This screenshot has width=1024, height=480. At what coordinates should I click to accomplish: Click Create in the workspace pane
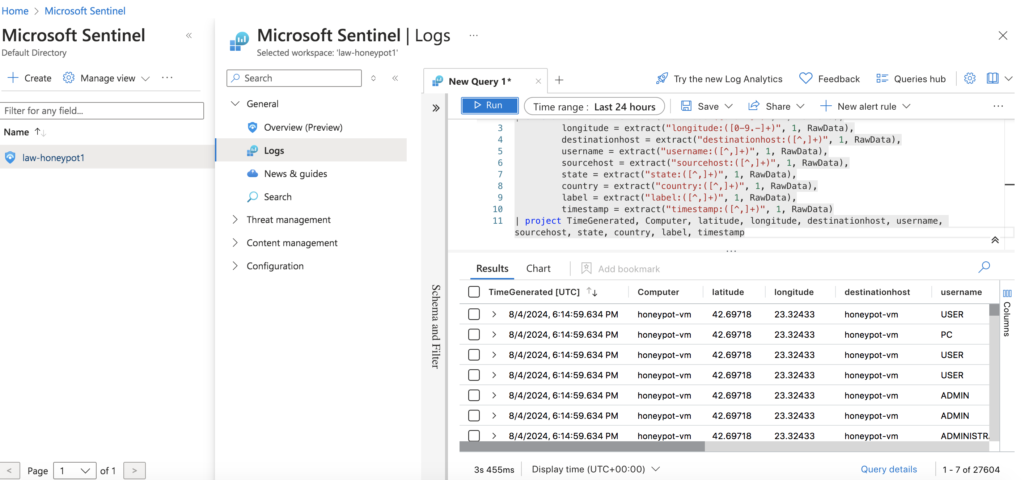pos(29,78)
